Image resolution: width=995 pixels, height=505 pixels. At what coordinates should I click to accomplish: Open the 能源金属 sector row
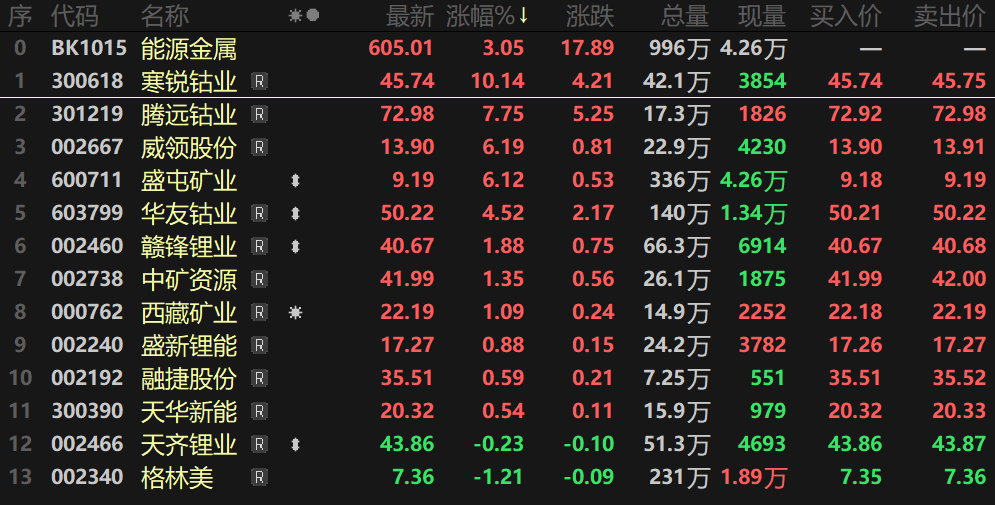[x=189, y=48]
